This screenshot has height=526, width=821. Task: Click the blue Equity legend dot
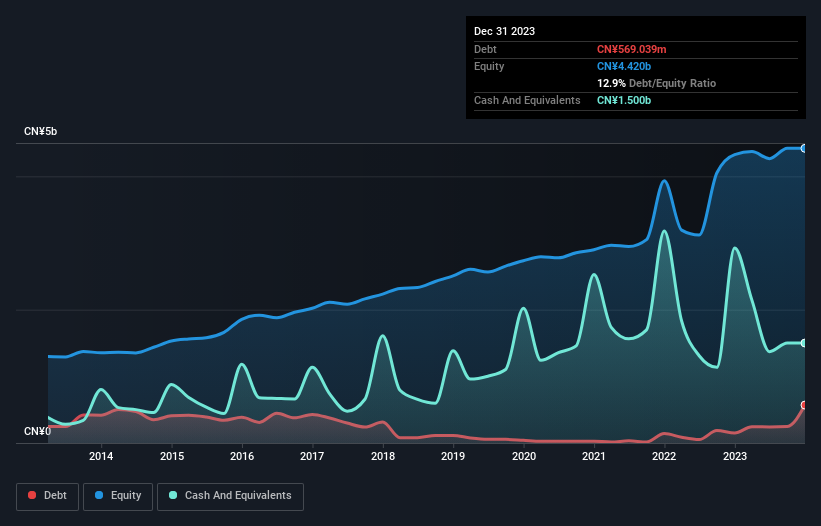[99, 495]
